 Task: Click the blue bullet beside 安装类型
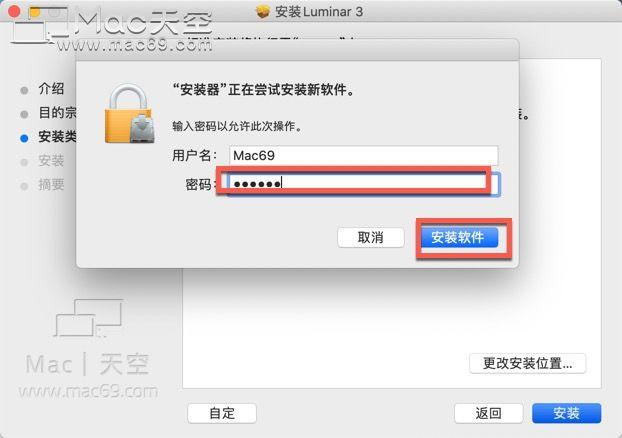coord(24,138)
